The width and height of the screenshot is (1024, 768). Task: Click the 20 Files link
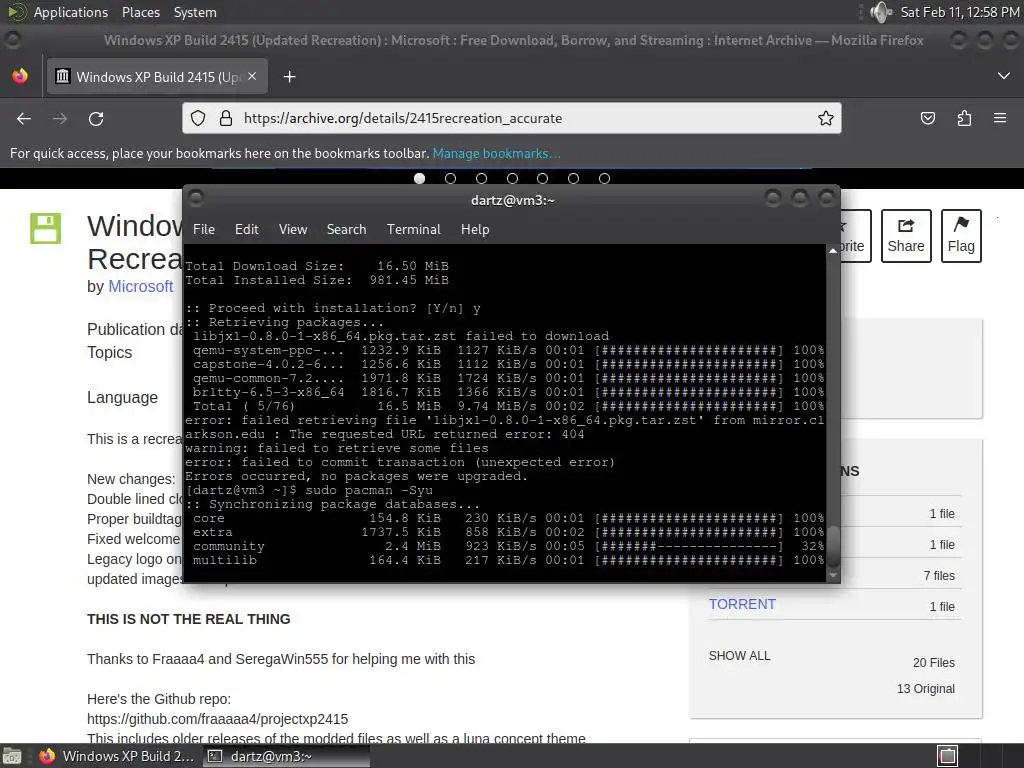pyautogui.click(x=934, y=662)
